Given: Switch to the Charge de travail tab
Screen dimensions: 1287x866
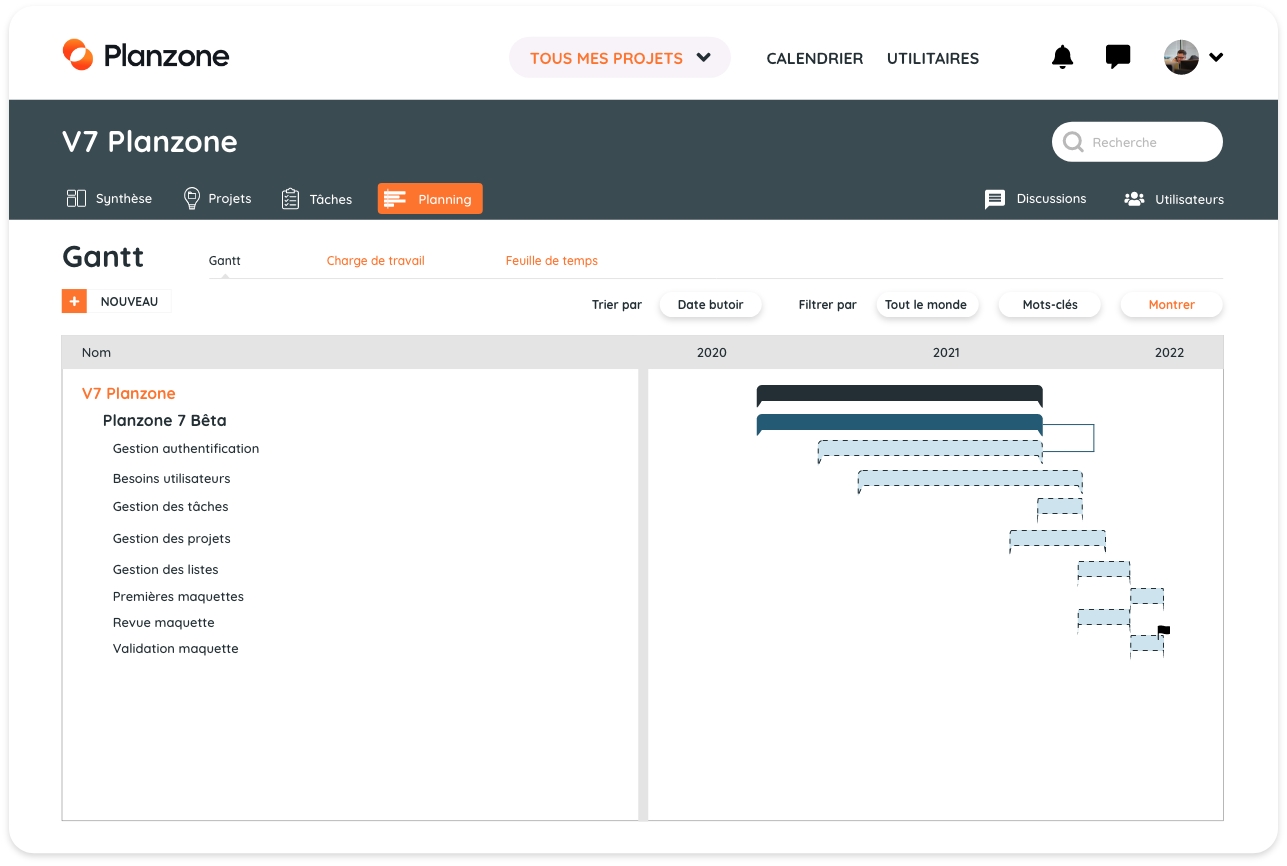Looking at the screenshot, I should coord(375,261).
